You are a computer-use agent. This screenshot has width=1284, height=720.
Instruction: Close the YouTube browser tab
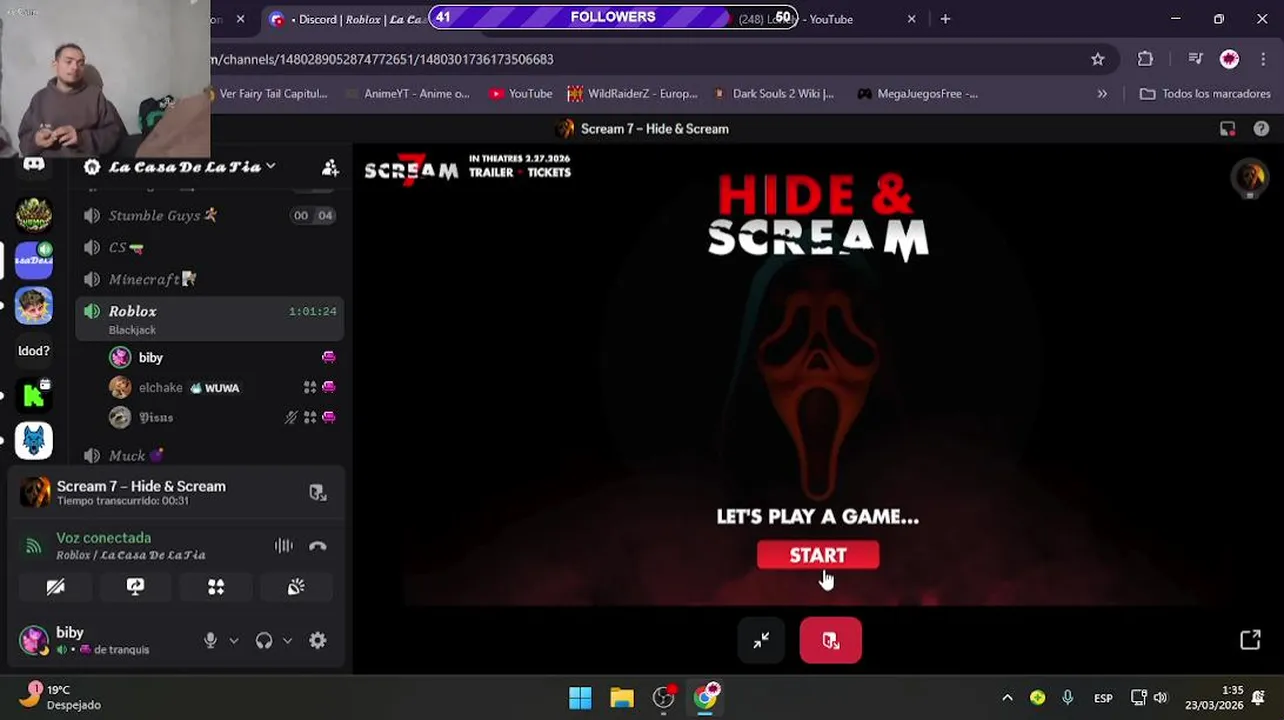pos(911,19)
